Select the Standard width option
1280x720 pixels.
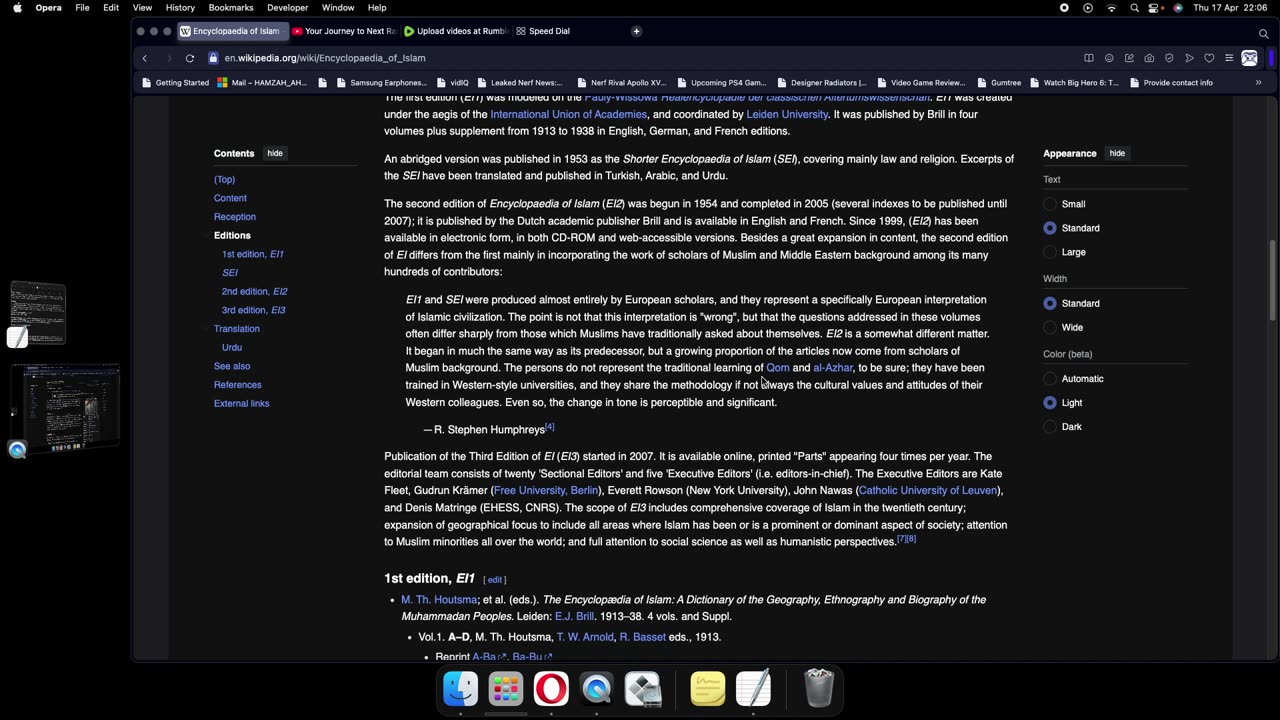click(x=1050, y=303)
